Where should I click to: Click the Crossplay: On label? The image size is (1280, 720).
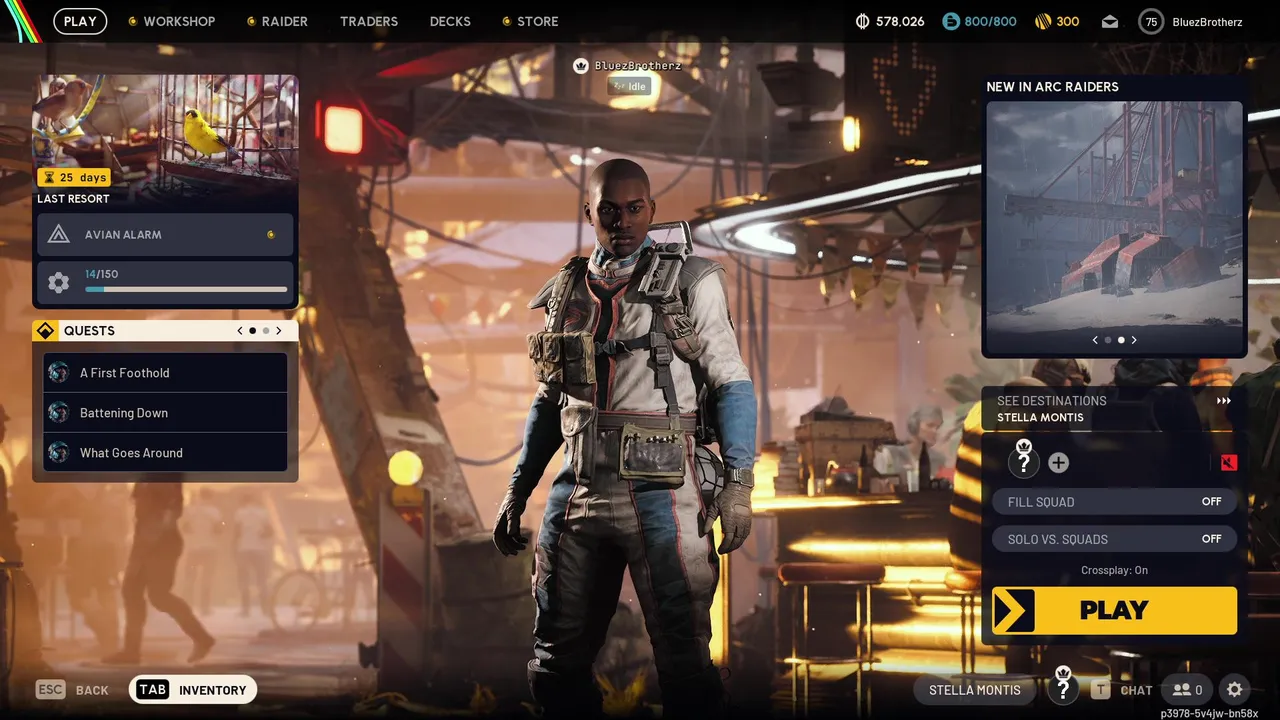[1114, 570]
